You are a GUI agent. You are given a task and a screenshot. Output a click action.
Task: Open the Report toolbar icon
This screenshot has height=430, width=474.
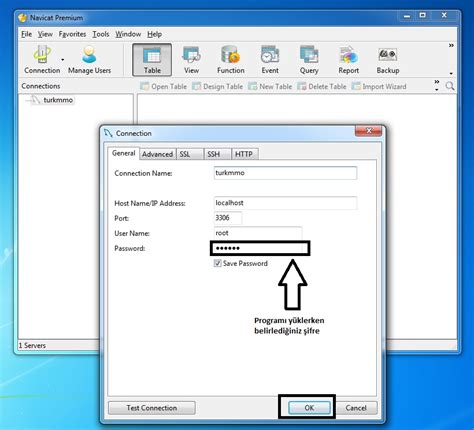click(349, 60)
